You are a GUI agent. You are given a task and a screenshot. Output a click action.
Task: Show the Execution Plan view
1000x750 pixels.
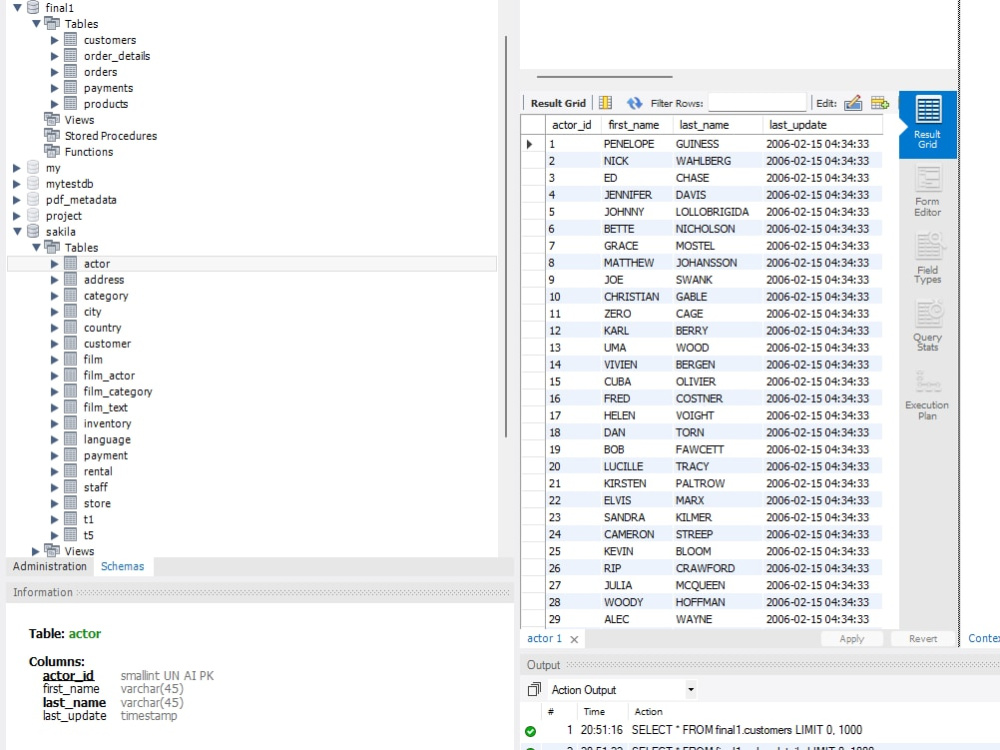927,395
